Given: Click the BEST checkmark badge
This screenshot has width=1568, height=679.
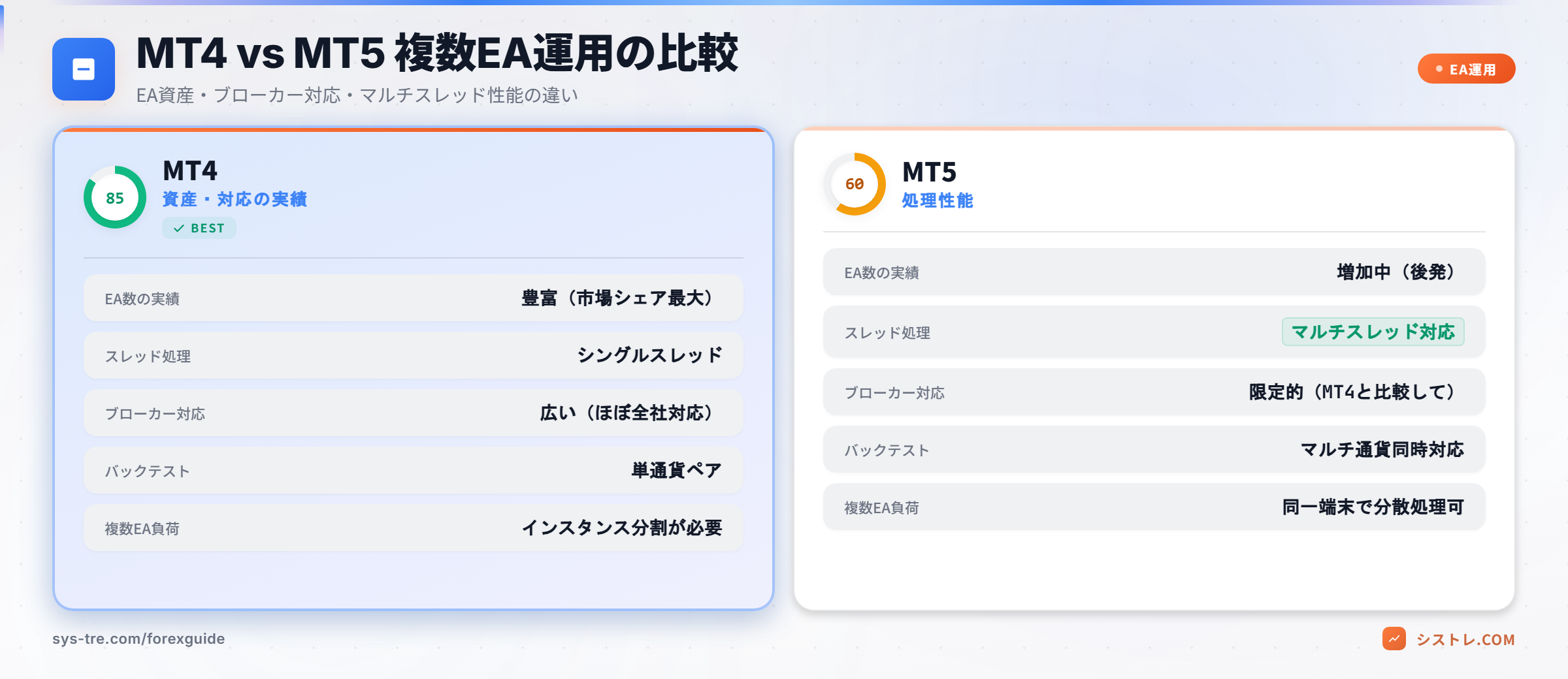Looking at the screenshot, I should 199,228.
